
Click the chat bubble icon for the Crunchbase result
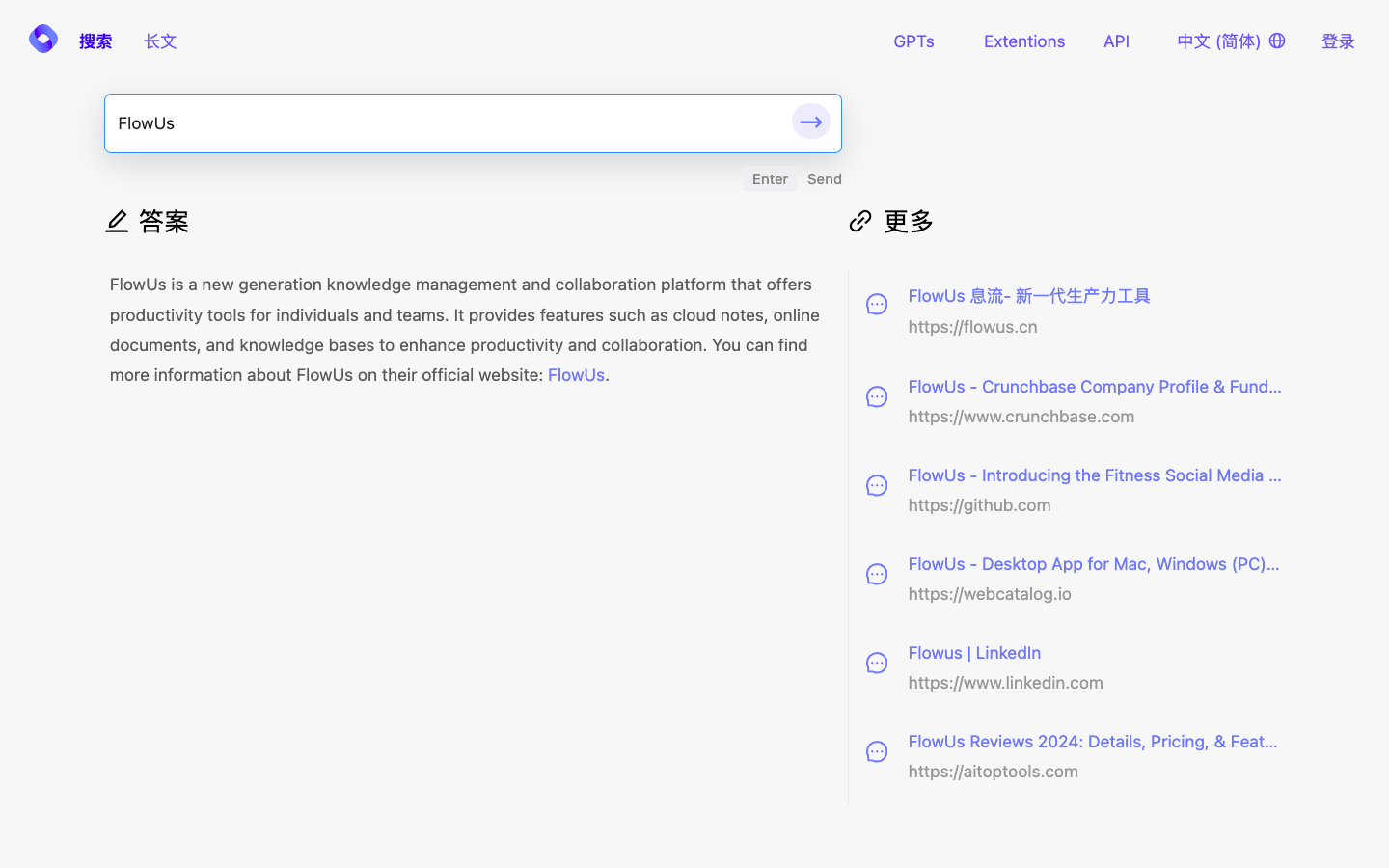877,396
